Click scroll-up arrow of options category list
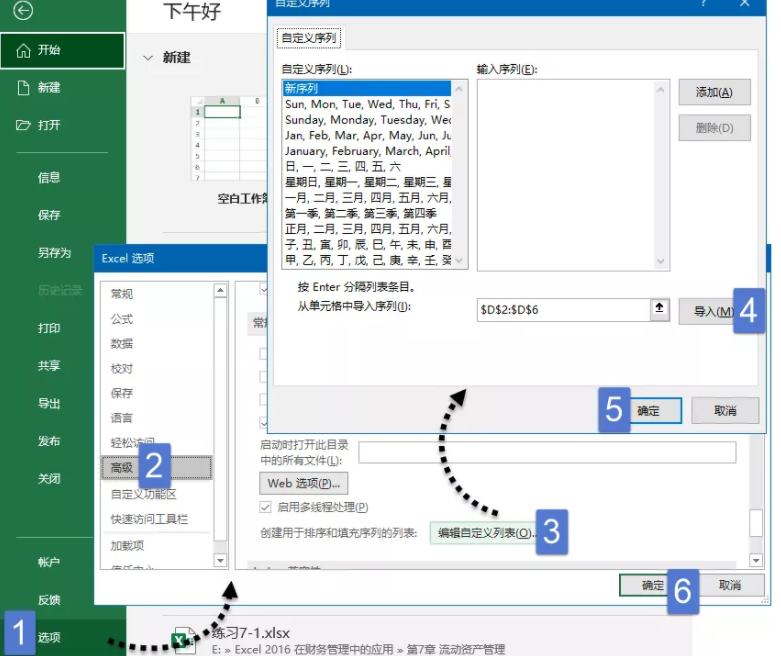 (x=220, y=290)
